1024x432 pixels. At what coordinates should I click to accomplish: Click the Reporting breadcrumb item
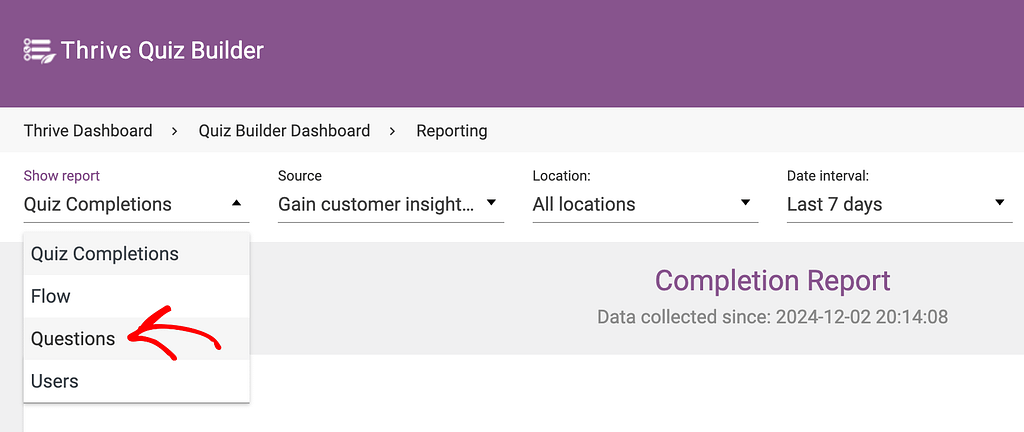click(x=452, y=131)
